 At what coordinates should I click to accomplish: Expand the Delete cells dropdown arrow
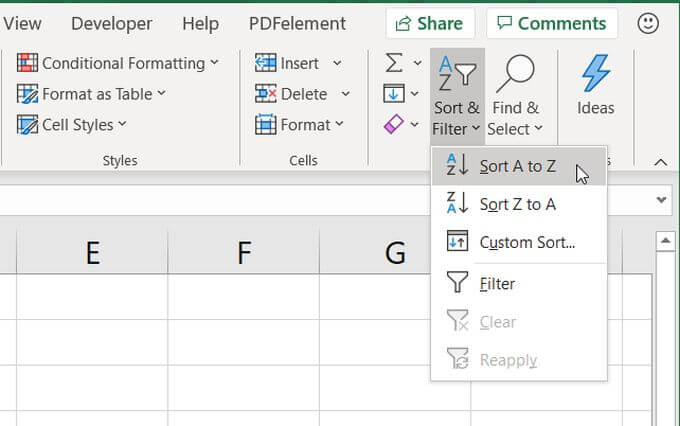pyautogui.click(x=345, y=94)
